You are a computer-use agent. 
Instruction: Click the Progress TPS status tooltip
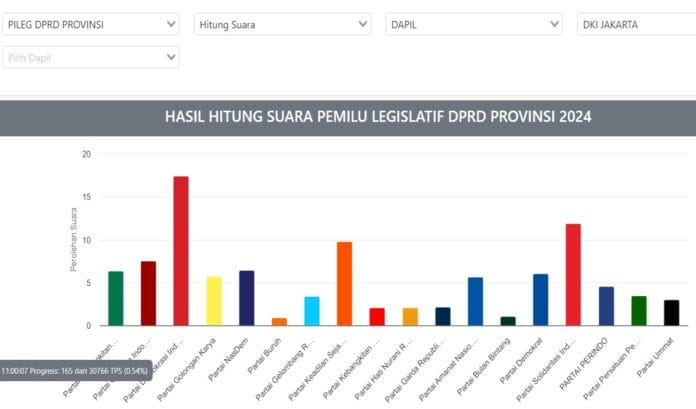76,370
